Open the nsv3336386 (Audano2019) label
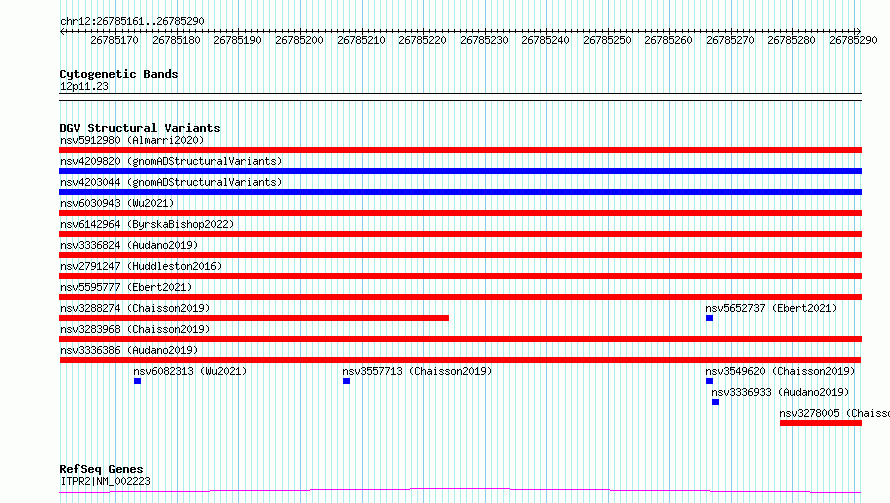Image resolution: width=890 pixels, height=503 pixels. pos(129,350)
